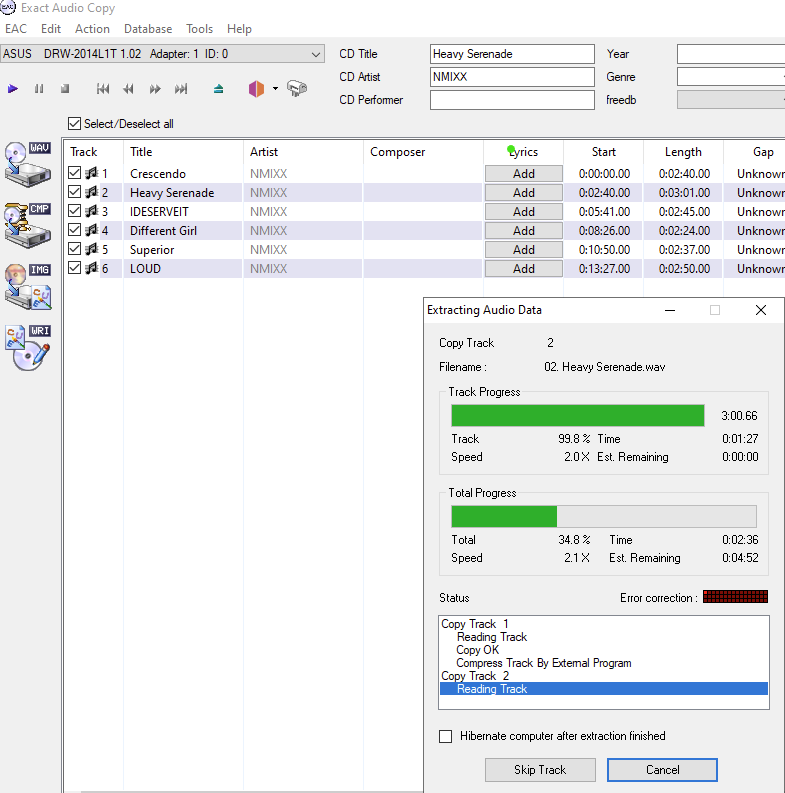Click the music note icon on track 2
Screen dimensions: 785x793
pos(92,193)
